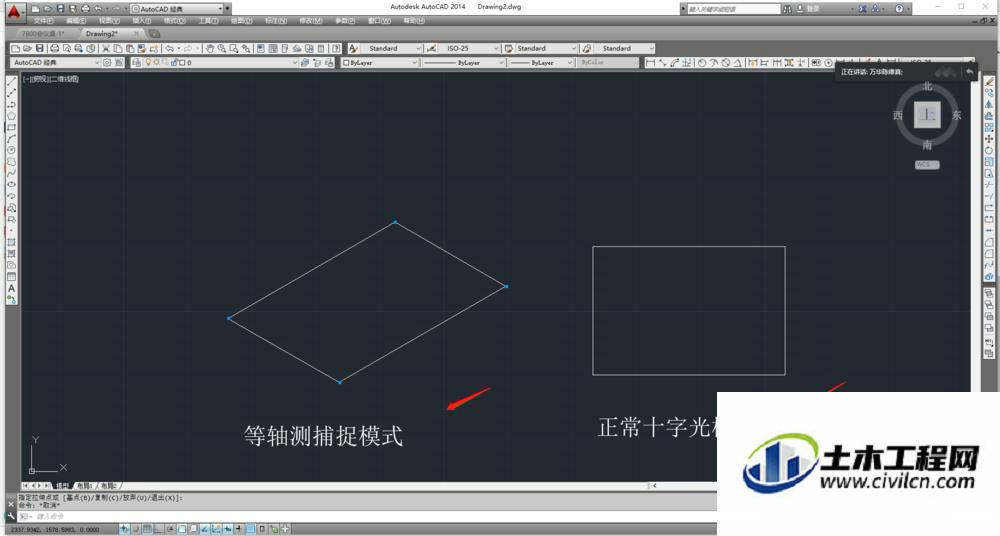Open the 插入(I) menu
This screenshot has height=536, width=1000.
(142, 20)
